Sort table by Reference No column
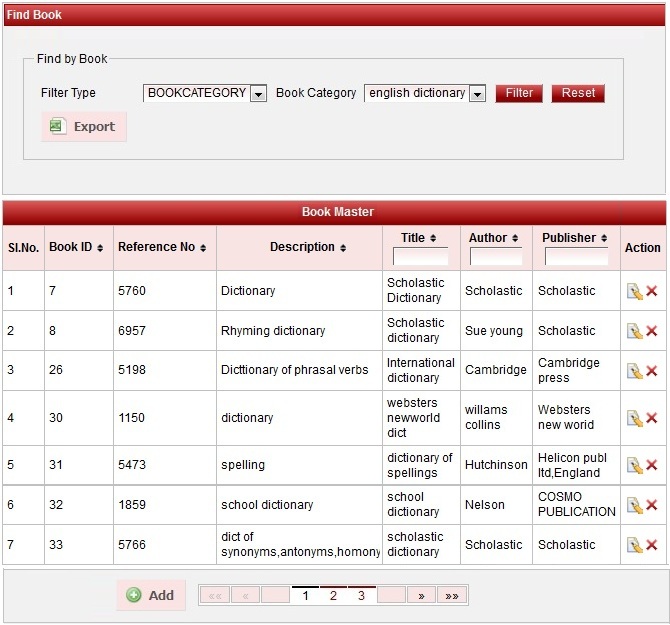This screenshot has width=670, height=625. (x=161, y=247)
